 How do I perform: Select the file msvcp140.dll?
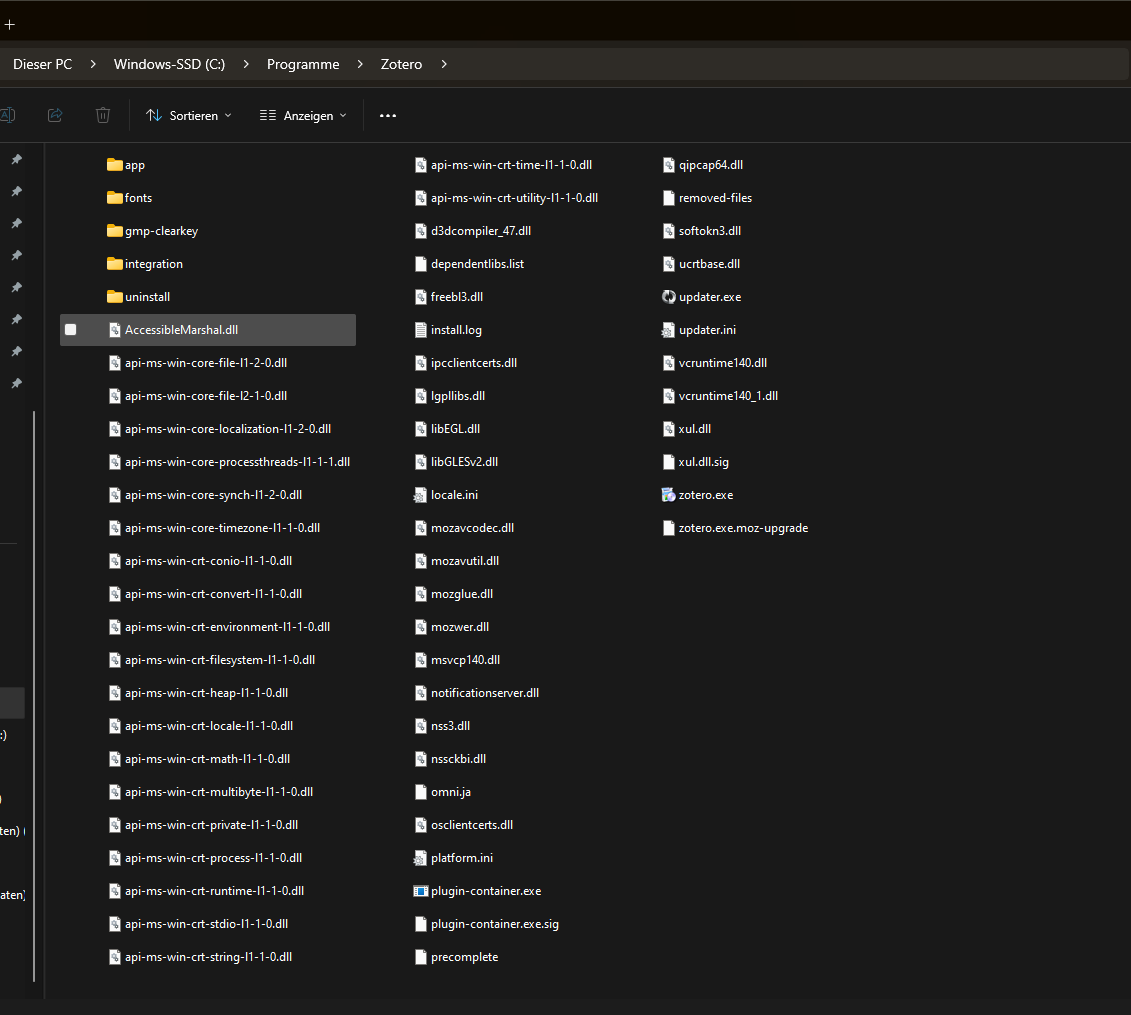465,660
